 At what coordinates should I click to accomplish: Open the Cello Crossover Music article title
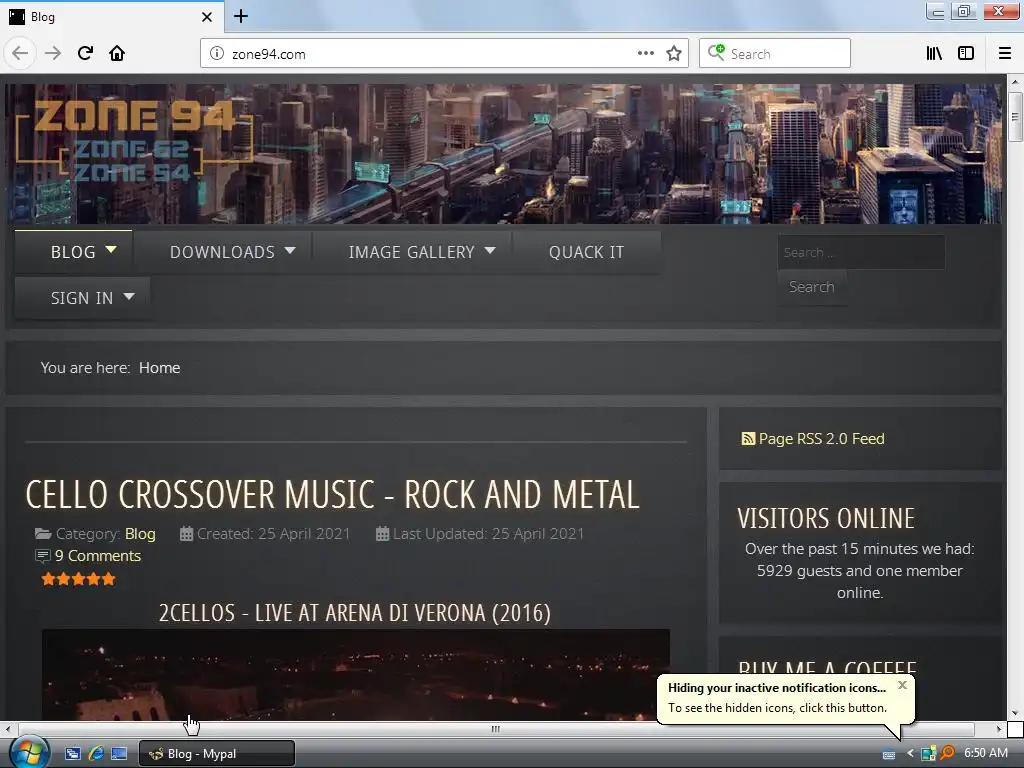332,494
